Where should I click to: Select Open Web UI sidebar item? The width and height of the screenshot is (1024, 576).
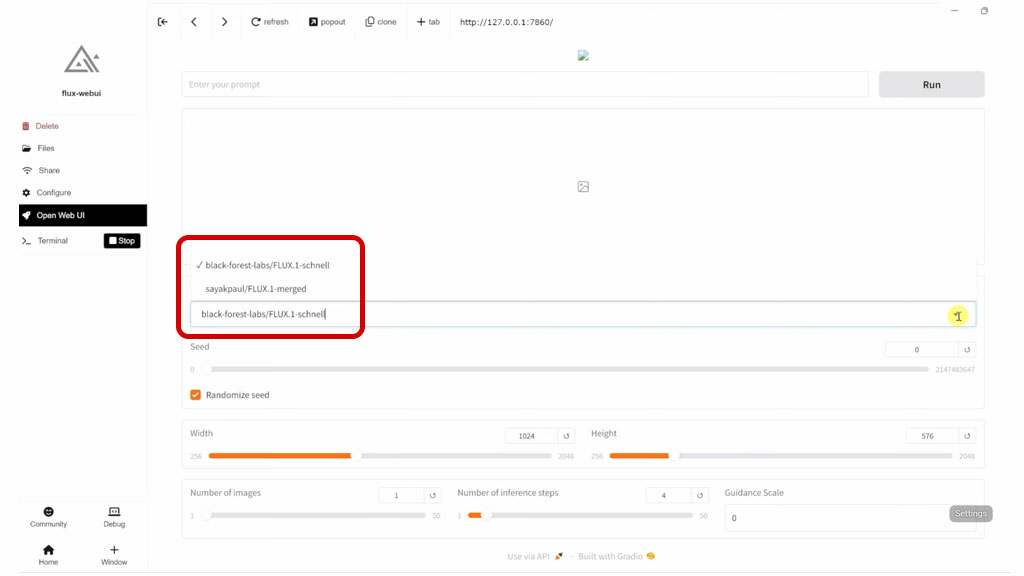[x=83, y=215]
